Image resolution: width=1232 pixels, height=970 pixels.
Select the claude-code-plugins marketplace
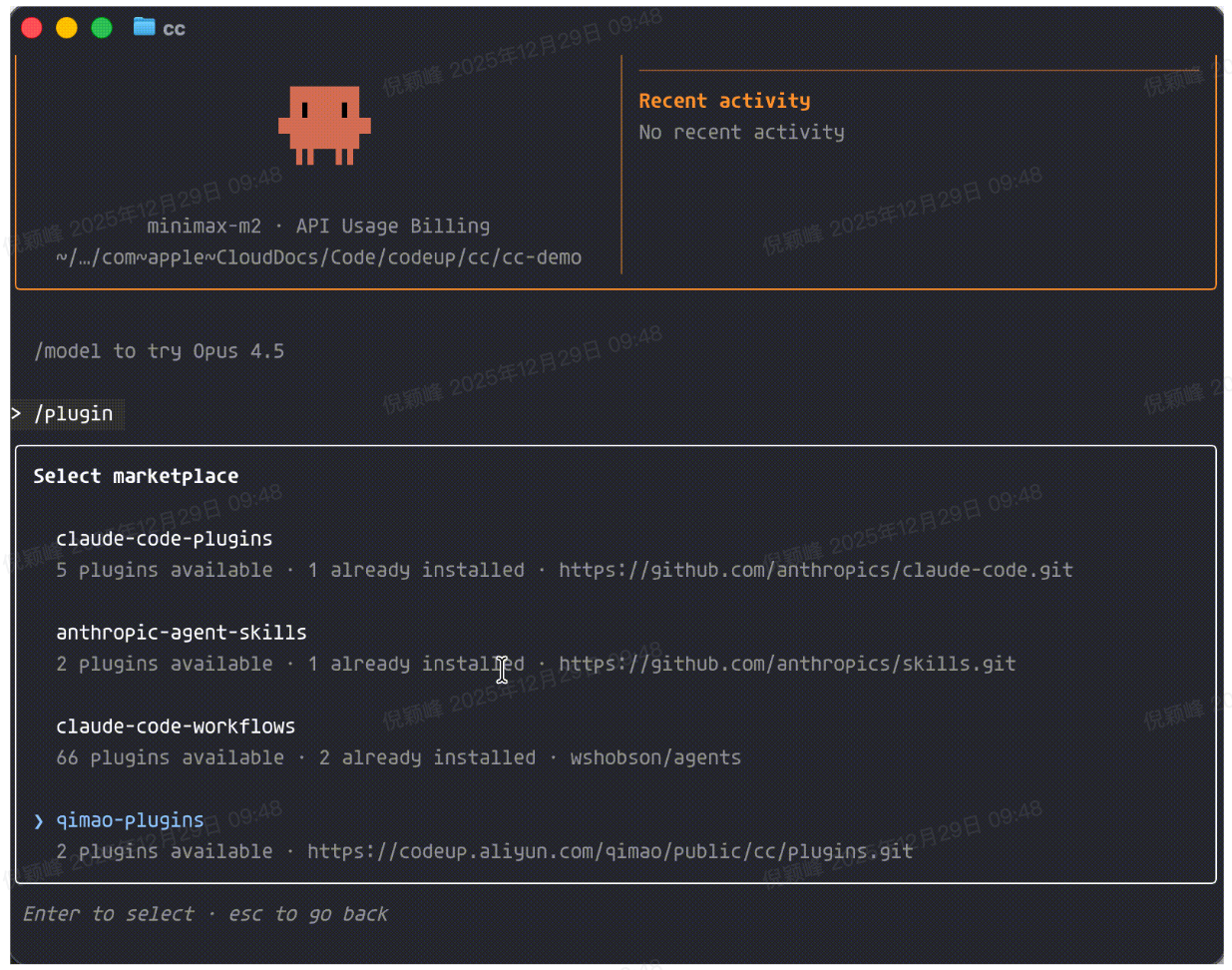(164, 539)
